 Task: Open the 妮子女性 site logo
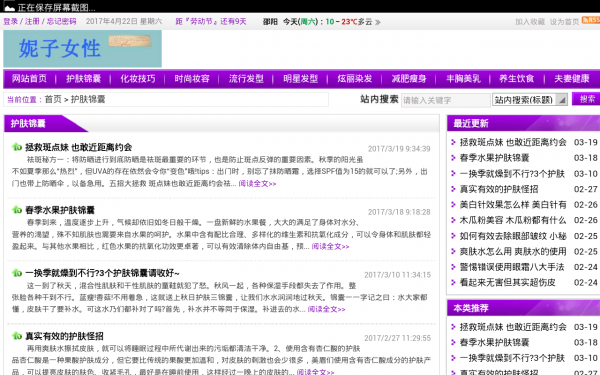pos(82,49)
